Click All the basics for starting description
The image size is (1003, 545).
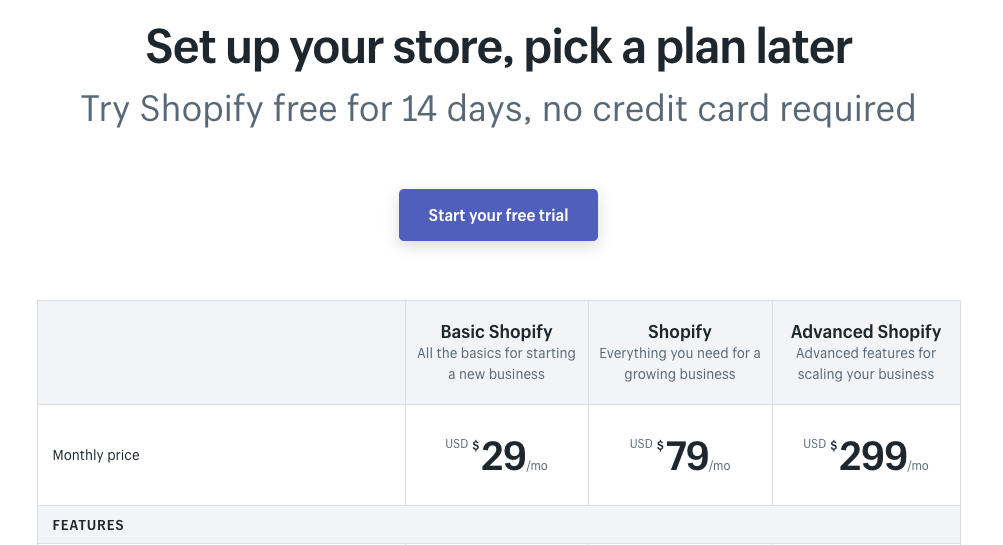click(x=496, y=363)
